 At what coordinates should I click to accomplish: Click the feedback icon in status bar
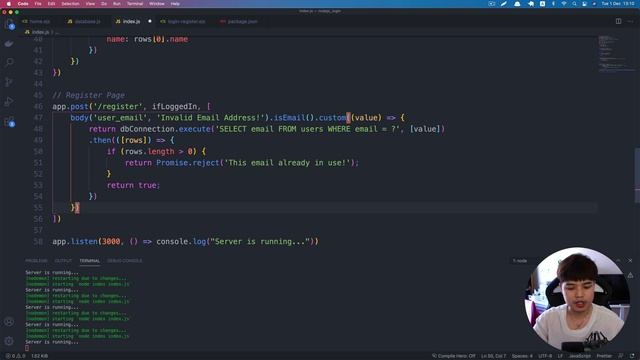point(621,356)
